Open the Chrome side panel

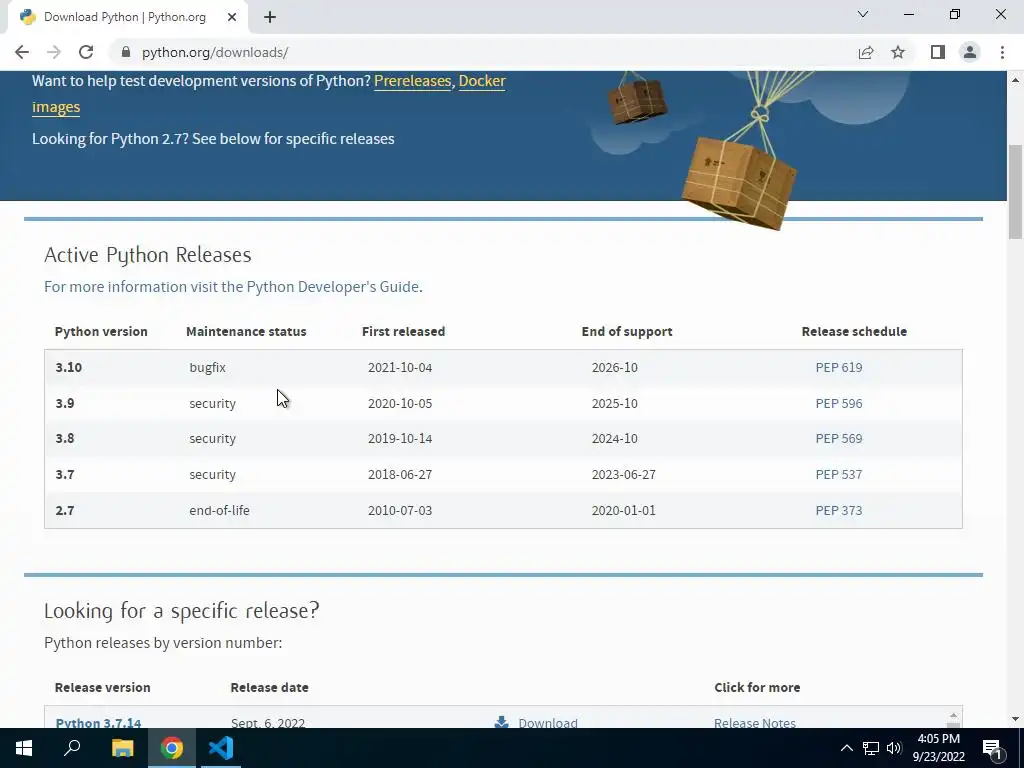click(x=938, y=52)
